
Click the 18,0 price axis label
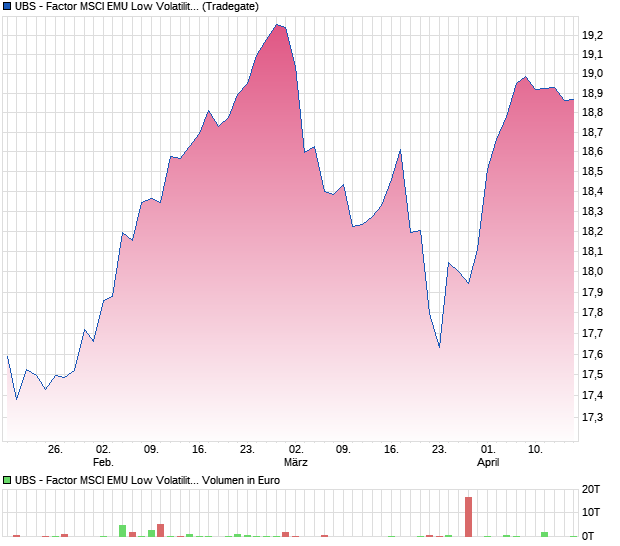pos(592,271)
